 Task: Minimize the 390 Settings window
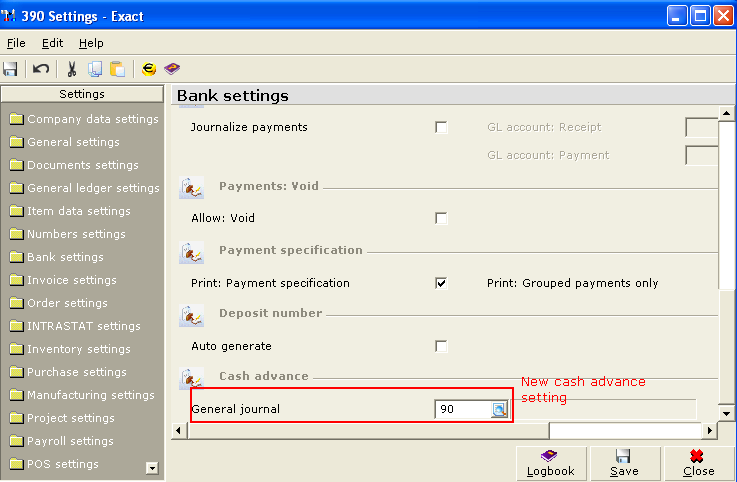[677, 16]
